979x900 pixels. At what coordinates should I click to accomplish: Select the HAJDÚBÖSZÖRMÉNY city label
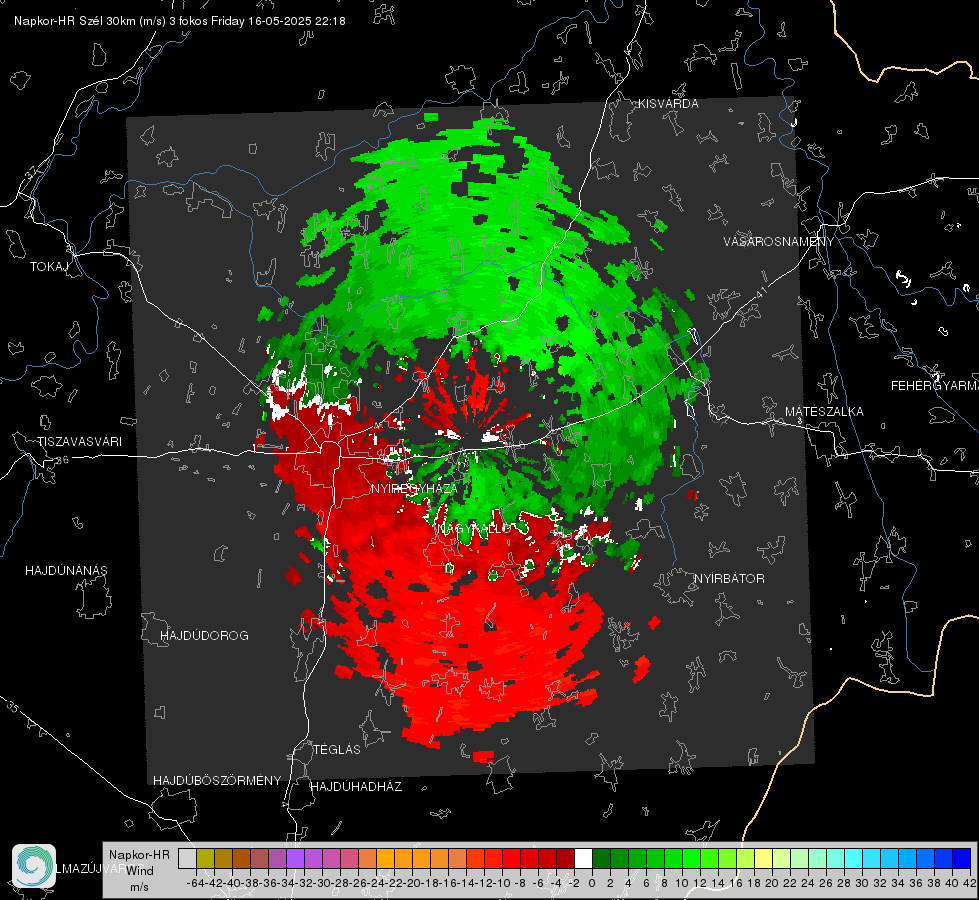click(x=217, y=780)
